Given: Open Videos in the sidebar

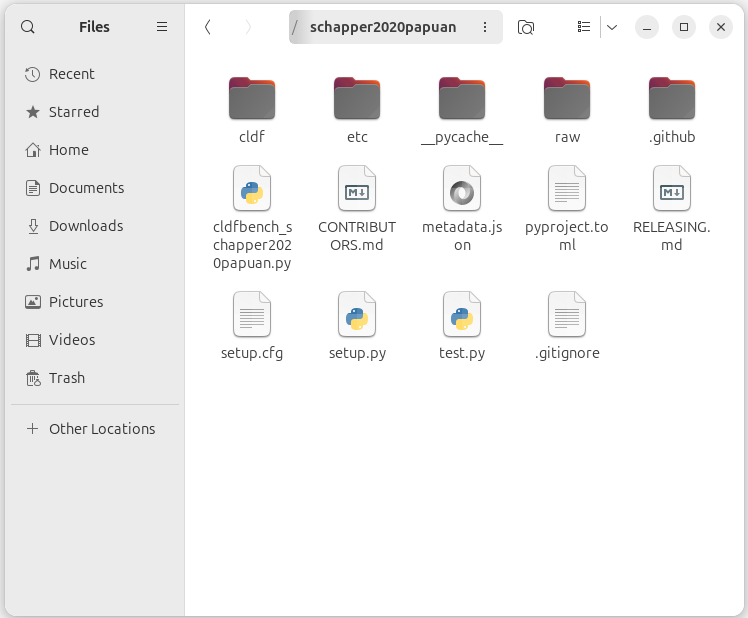Looking at the screenshot, I should click(95, 340).
